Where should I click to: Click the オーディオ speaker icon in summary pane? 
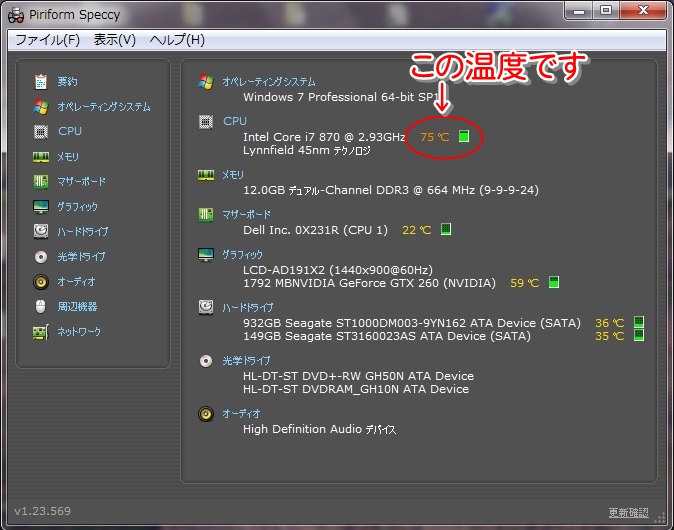click(x=206, y=414)
